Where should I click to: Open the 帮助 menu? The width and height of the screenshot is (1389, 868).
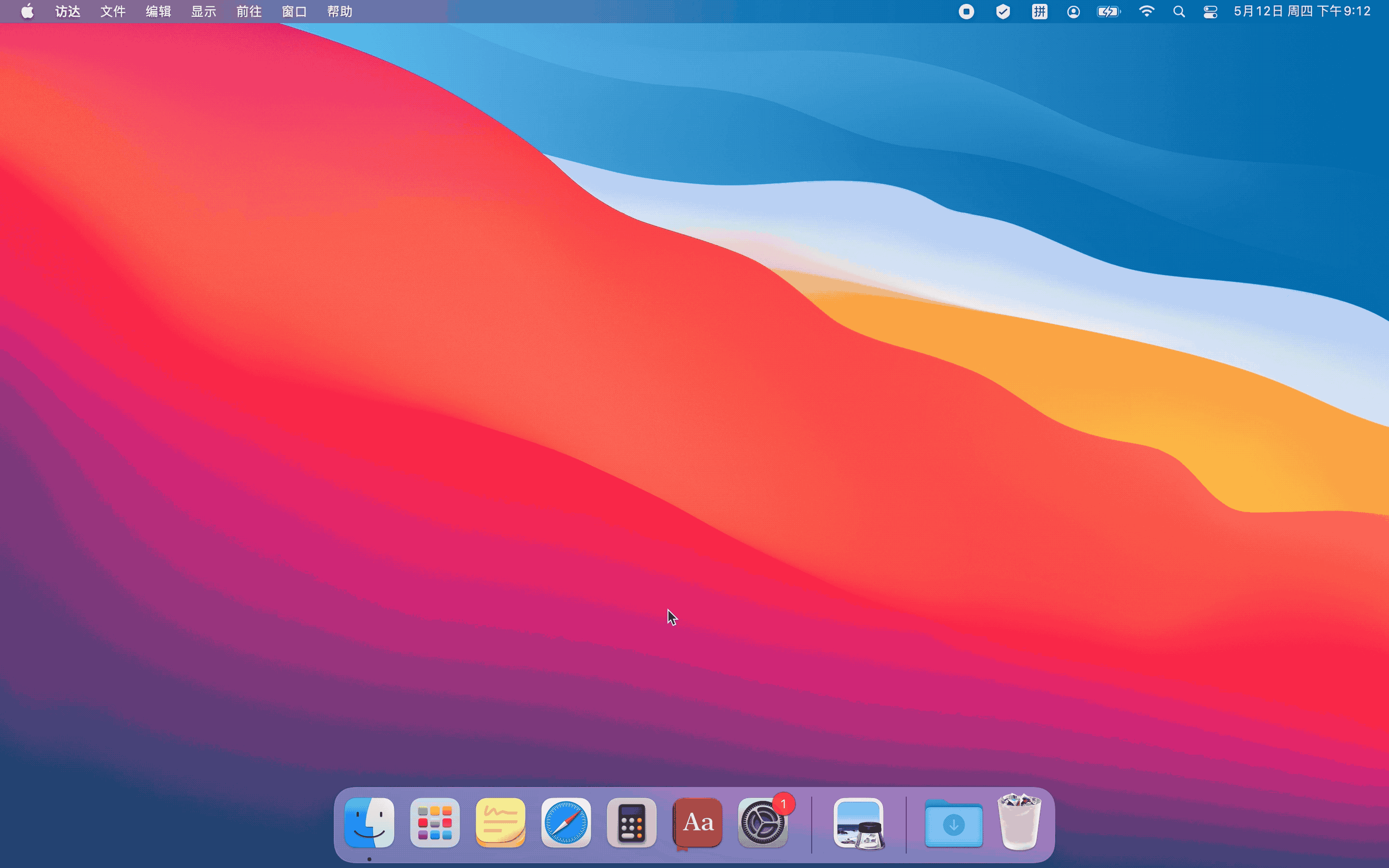tap(339, 12)
